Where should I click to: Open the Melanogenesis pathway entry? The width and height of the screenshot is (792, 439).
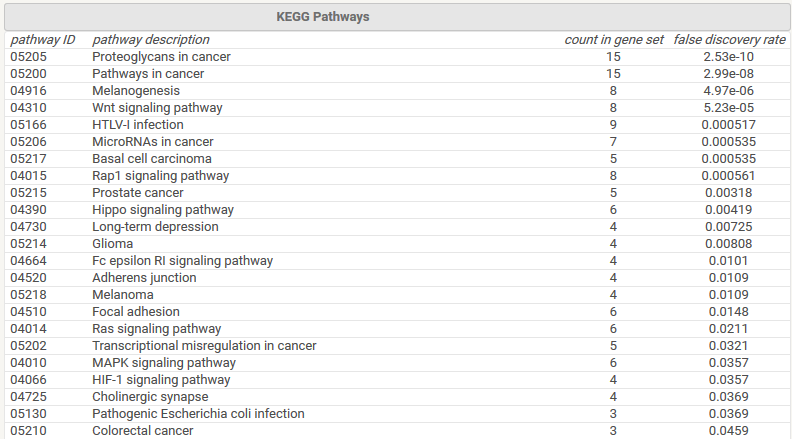coord(134,91)
